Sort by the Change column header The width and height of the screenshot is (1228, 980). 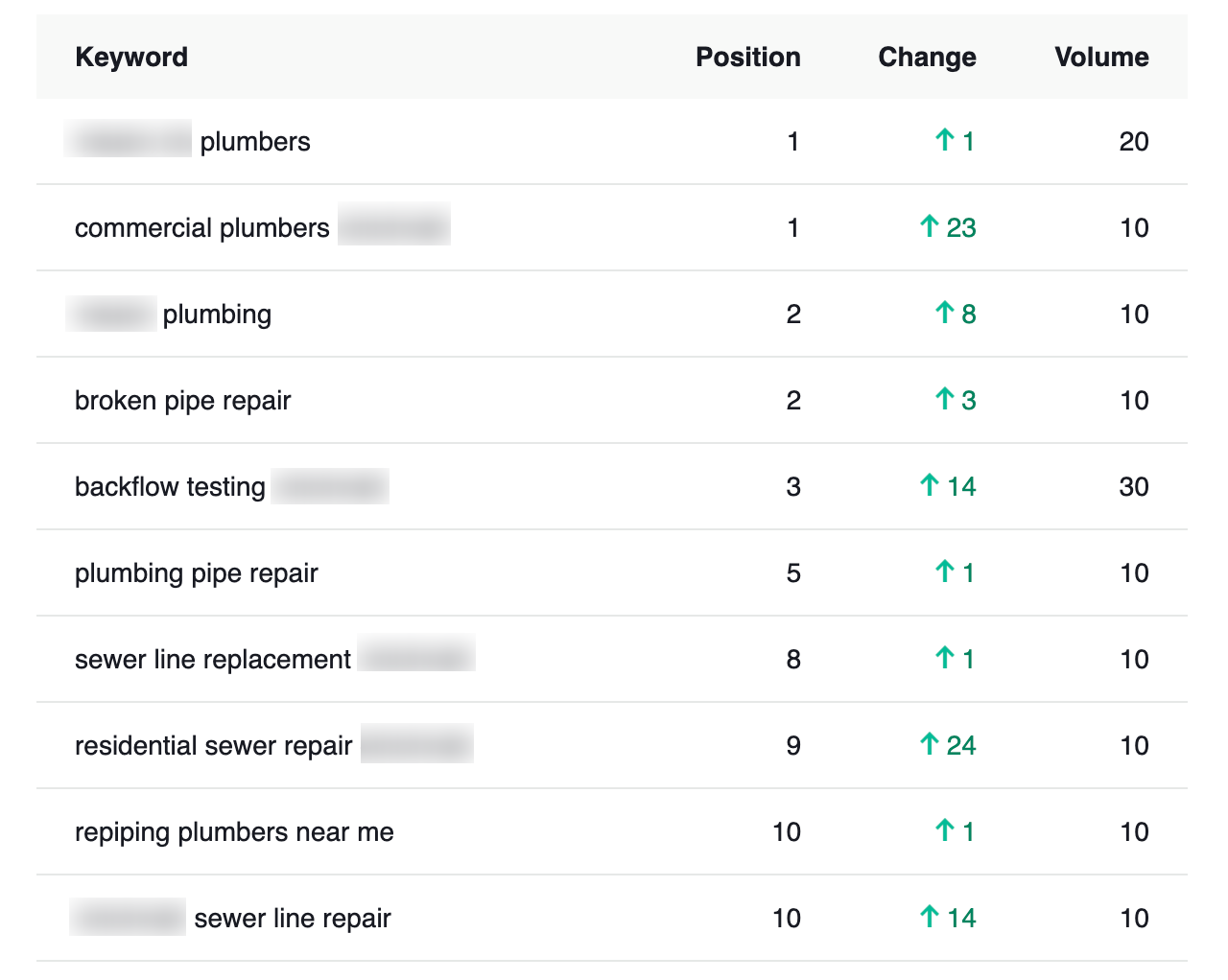927,58
